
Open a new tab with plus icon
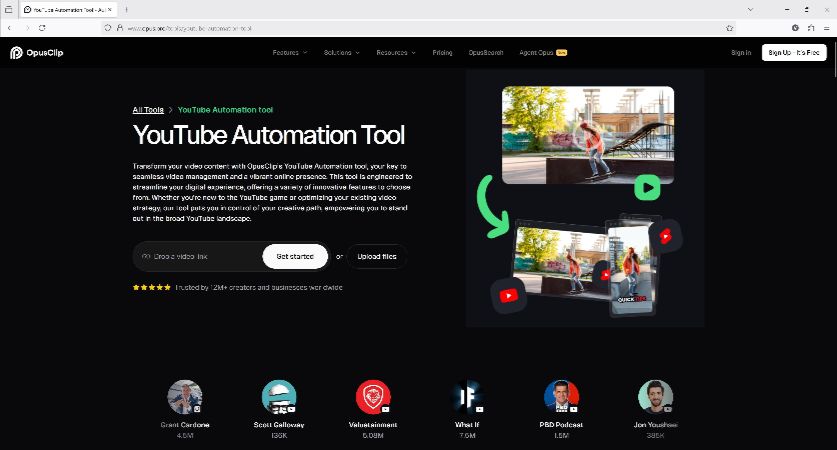(127, 10)
